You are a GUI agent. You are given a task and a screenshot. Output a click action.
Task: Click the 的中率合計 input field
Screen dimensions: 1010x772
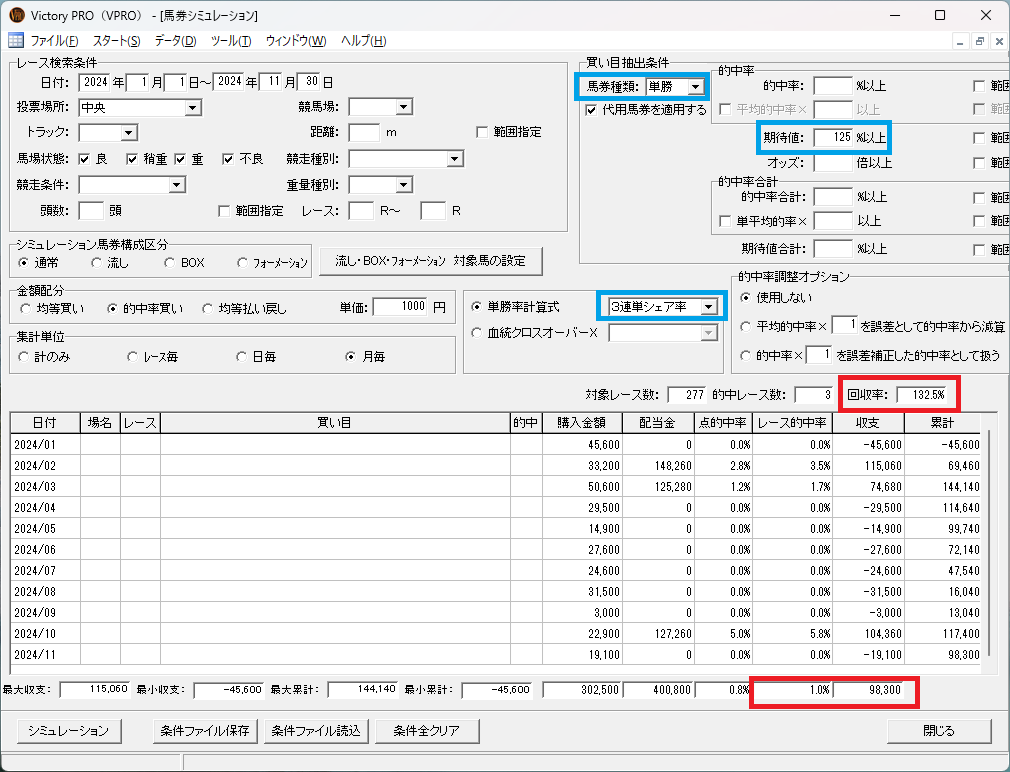point(833,196)
